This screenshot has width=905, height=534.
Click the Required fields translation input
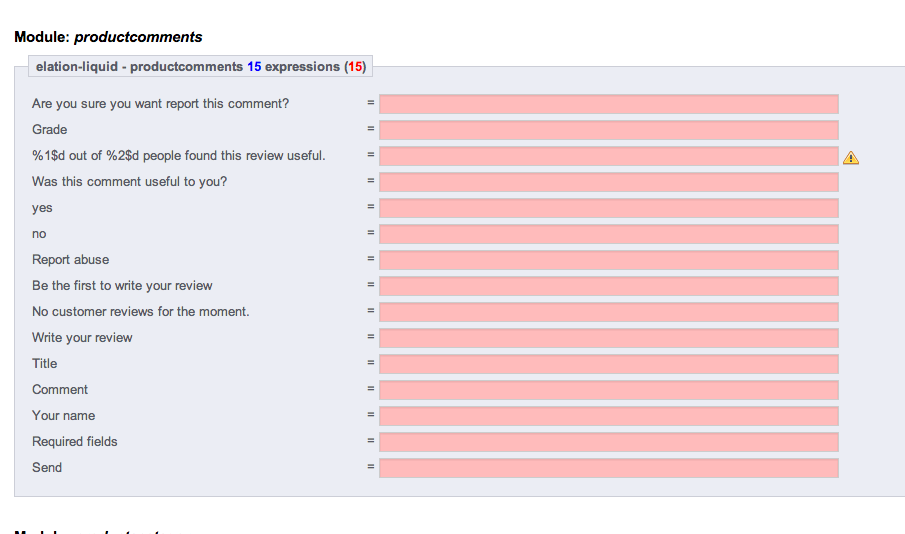click(608, 442)
